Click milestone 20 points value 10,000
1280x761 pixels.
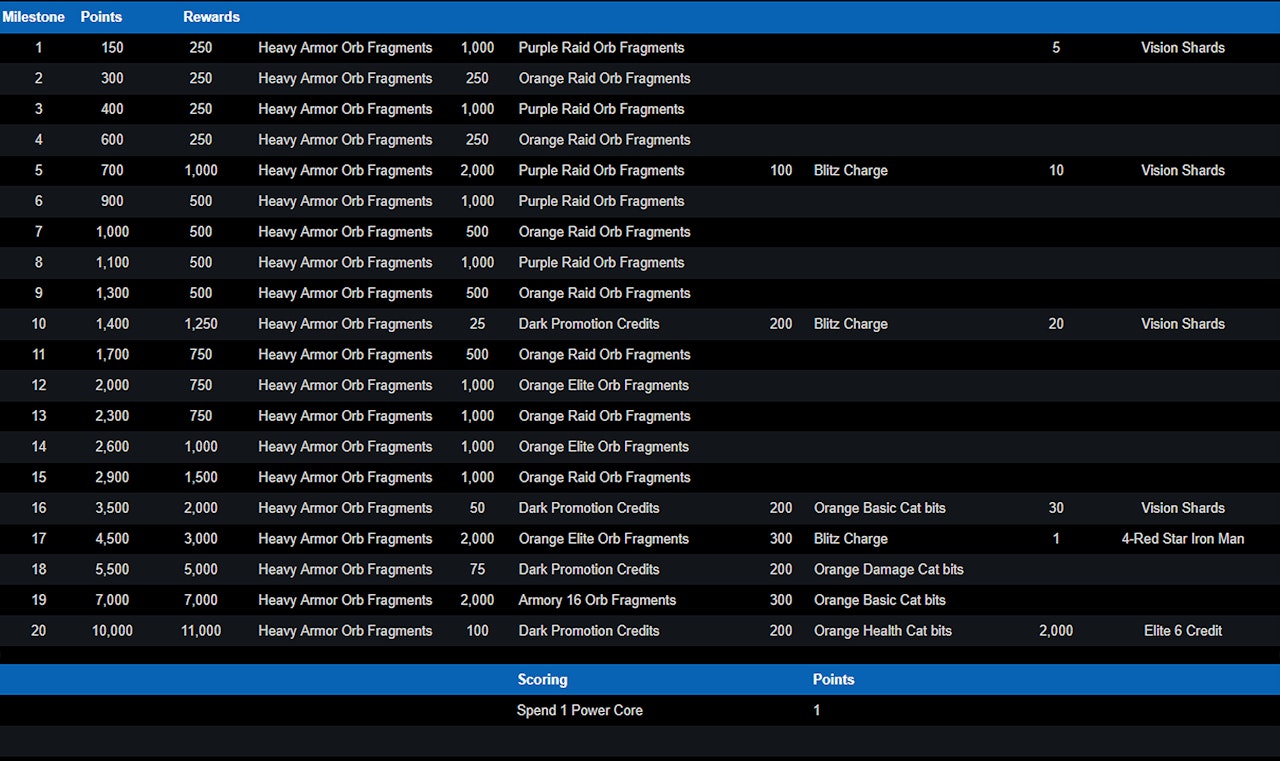[x=112, y=631]
